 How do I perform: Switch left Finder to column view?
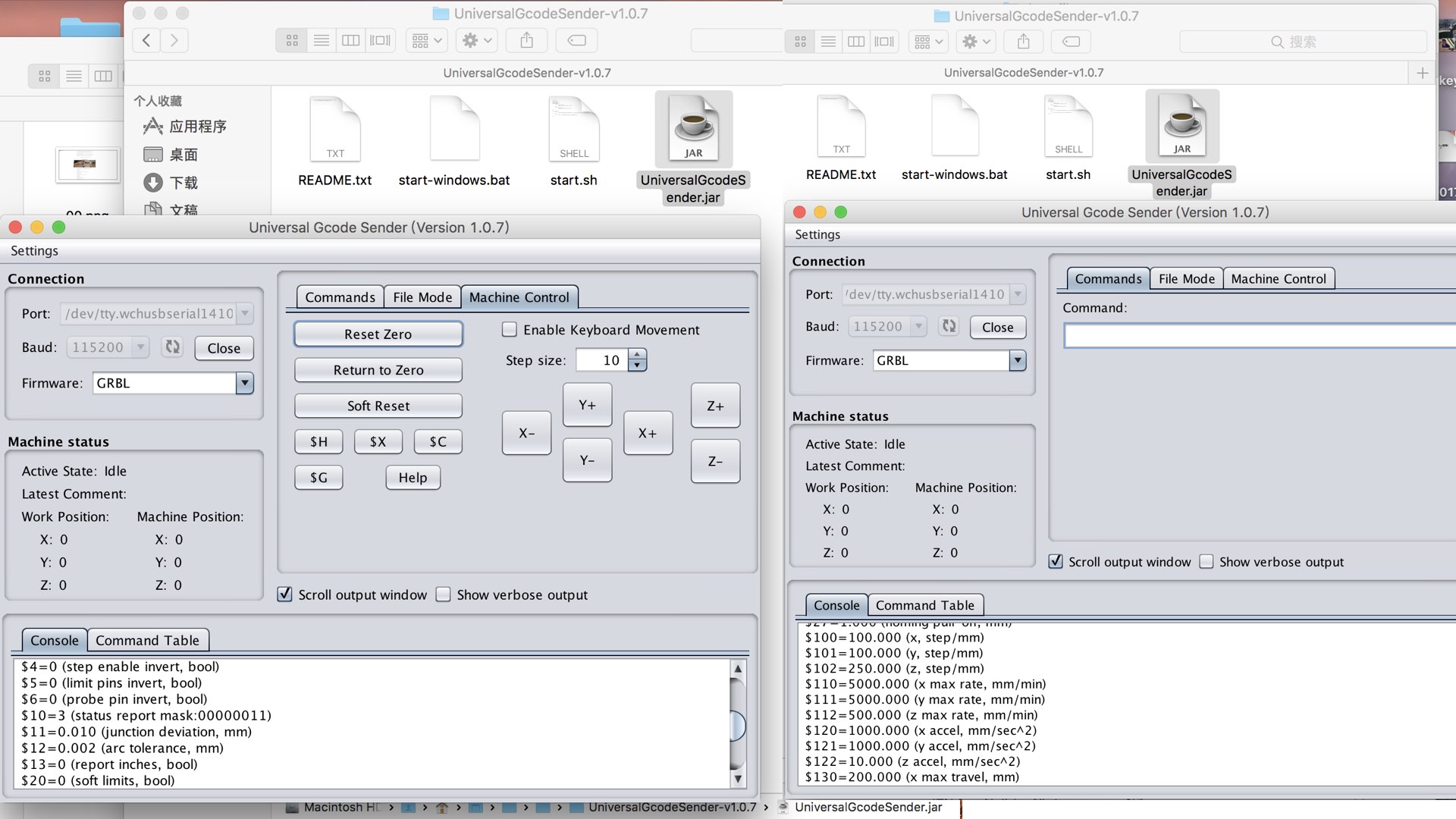(350, 40)
